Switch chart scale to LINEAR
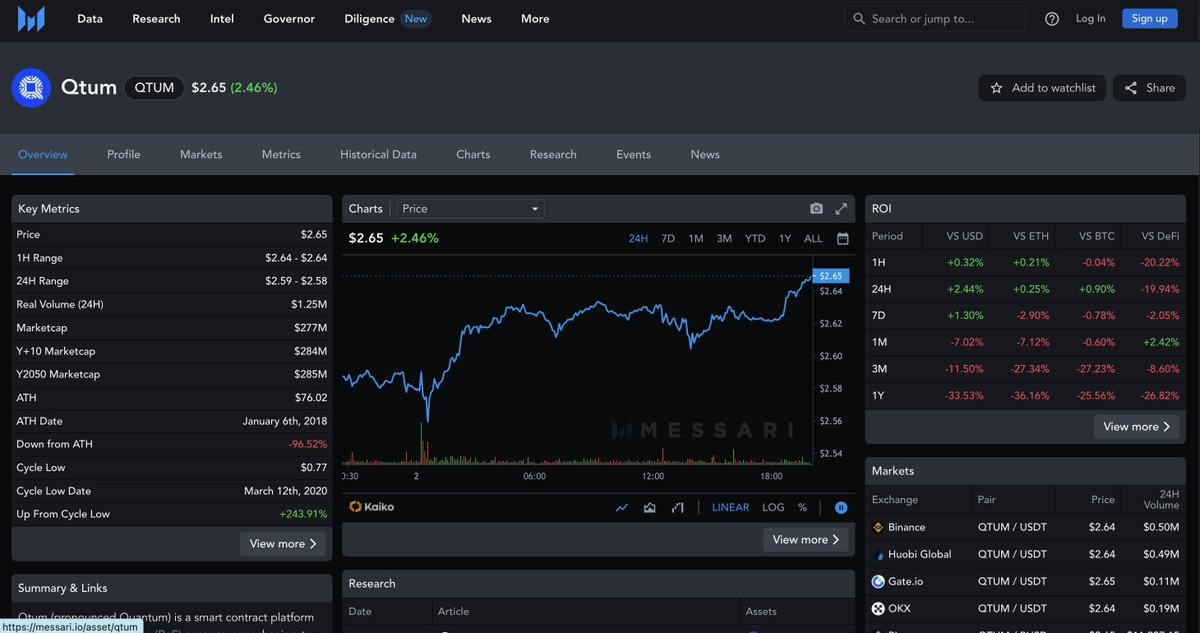 [730, 507]
